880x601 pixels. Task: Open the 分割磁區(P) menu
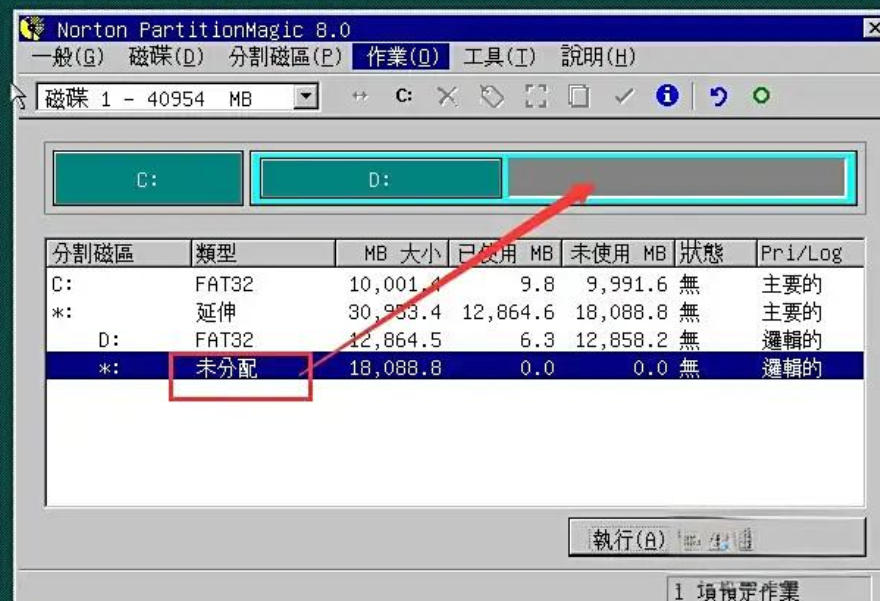click(285, 57)
